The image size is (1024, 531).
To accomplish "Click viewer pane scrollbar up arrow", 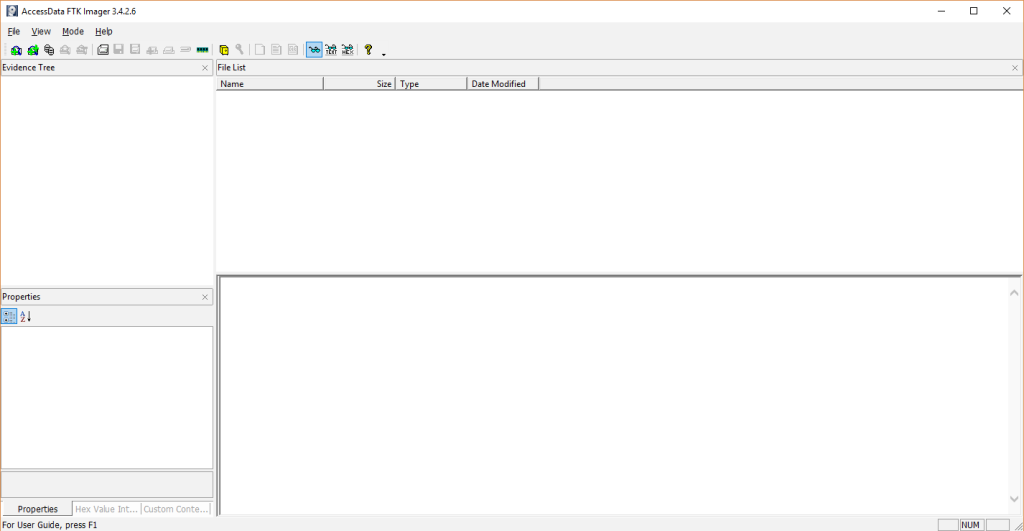I will point(1014,294).
